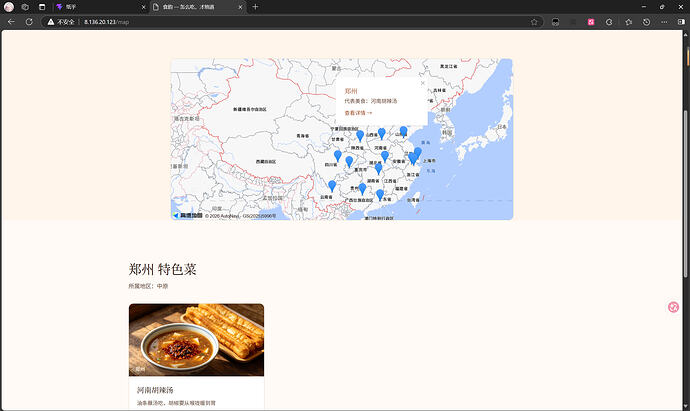Click the map pin beside 贵州 label
The width and height of the screenshot is (690, 411).
[362, 189]
